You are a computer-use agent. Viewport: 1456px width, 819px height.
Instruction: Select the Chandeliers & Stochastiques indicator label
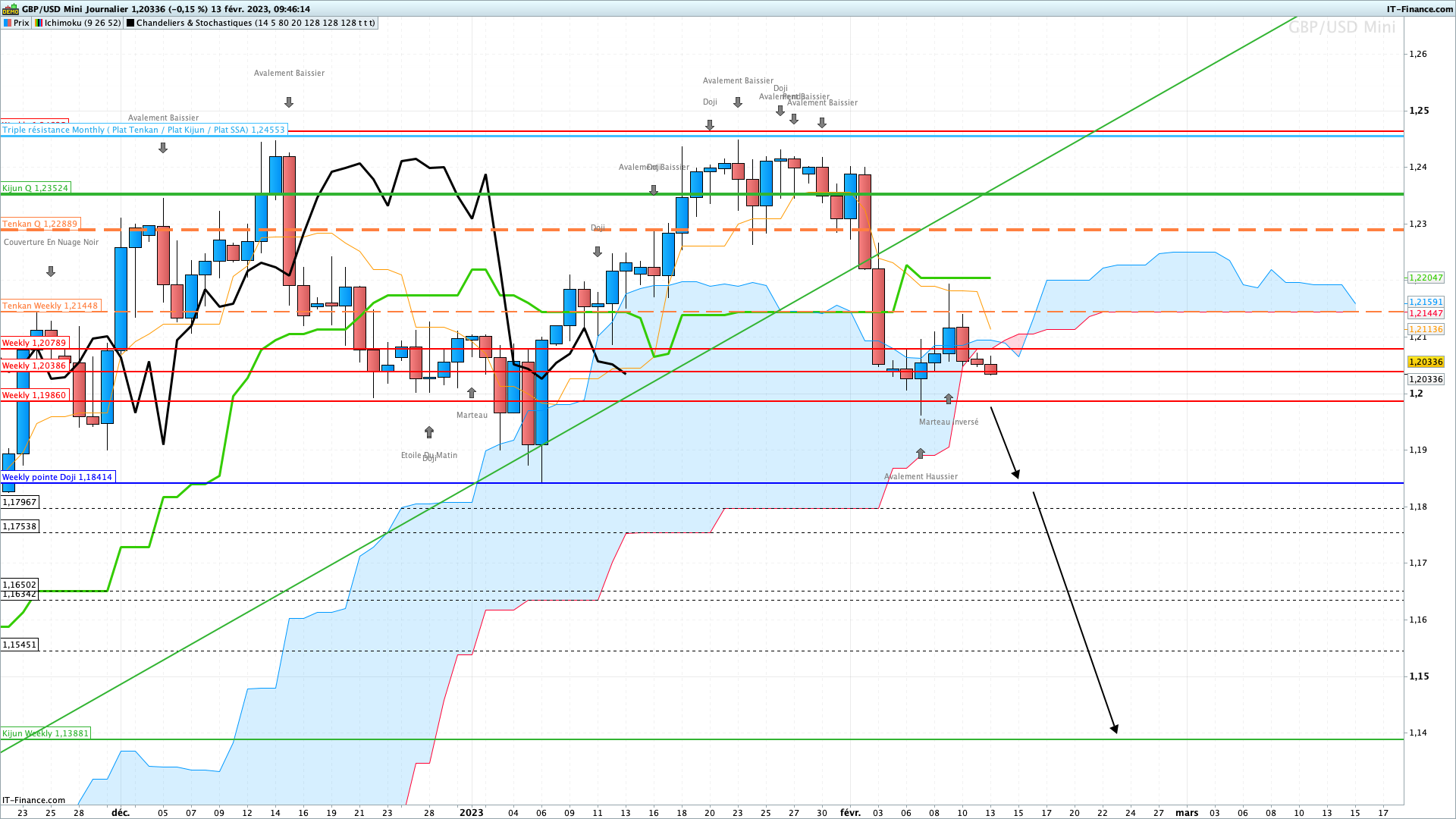click(x=250, y=24)
